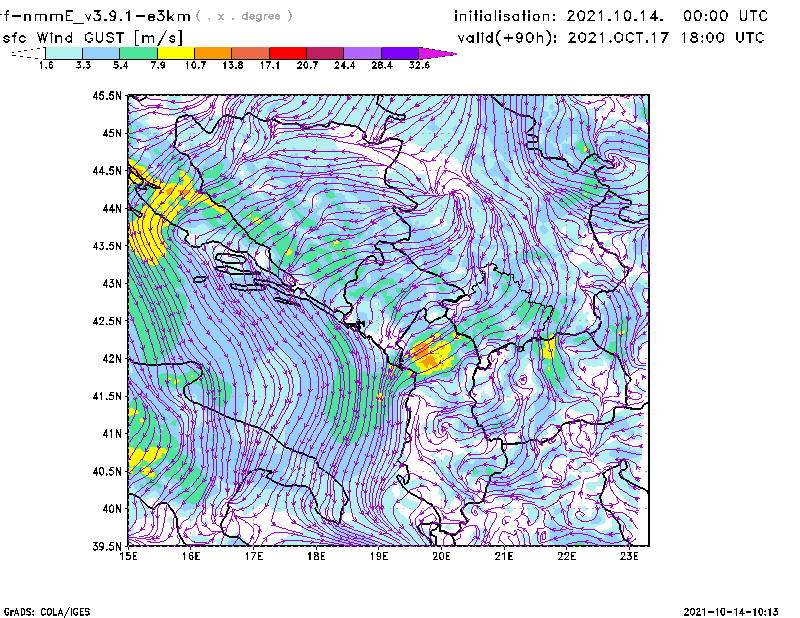Viewport: 800px width, 618px height.
Task: Click the crimson legend swatch
Action: [325, 53]
